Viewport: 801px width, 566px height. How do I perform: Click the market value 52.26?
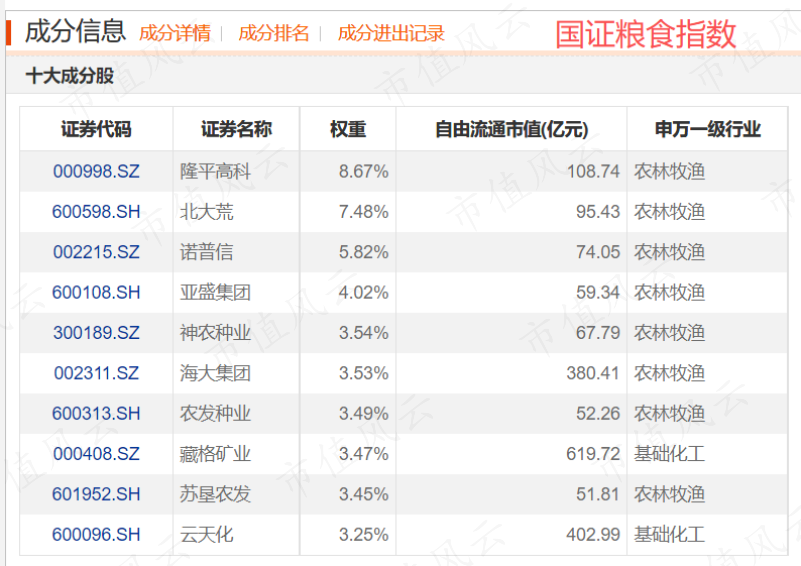598,413
